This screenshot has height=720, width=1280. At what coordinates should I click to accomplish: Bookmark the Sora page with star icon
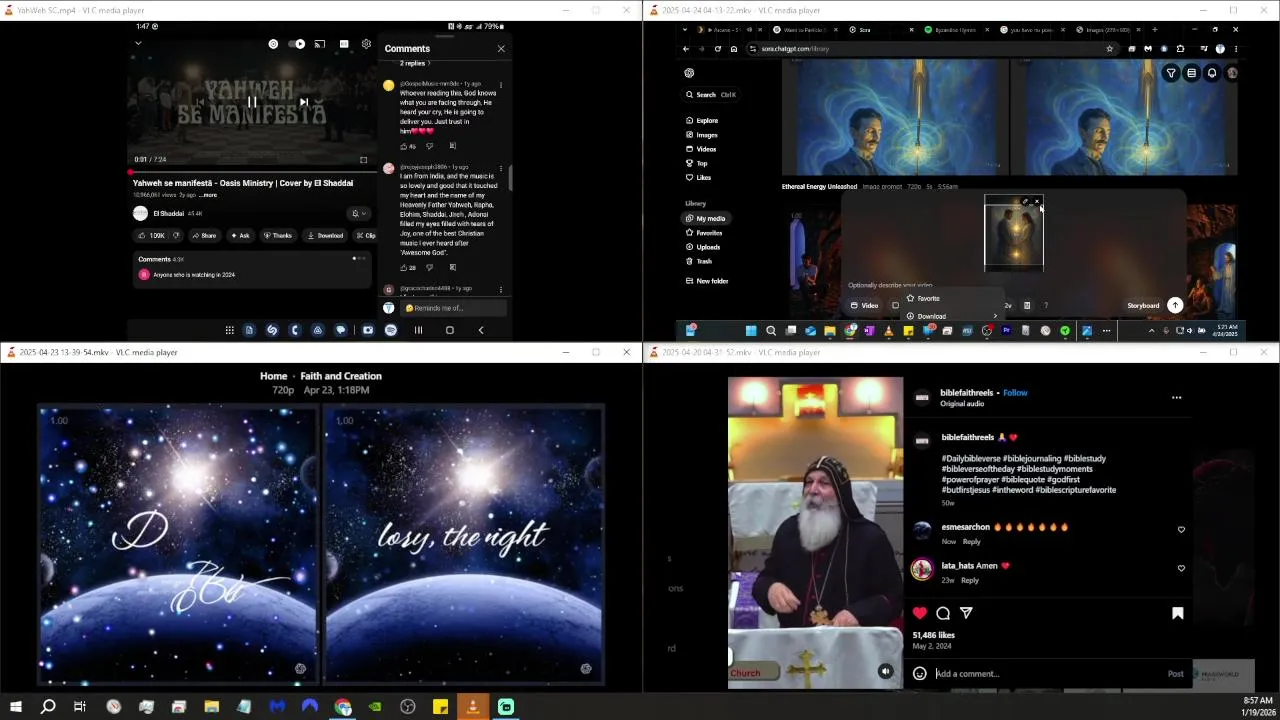(x=1109, y=49)
